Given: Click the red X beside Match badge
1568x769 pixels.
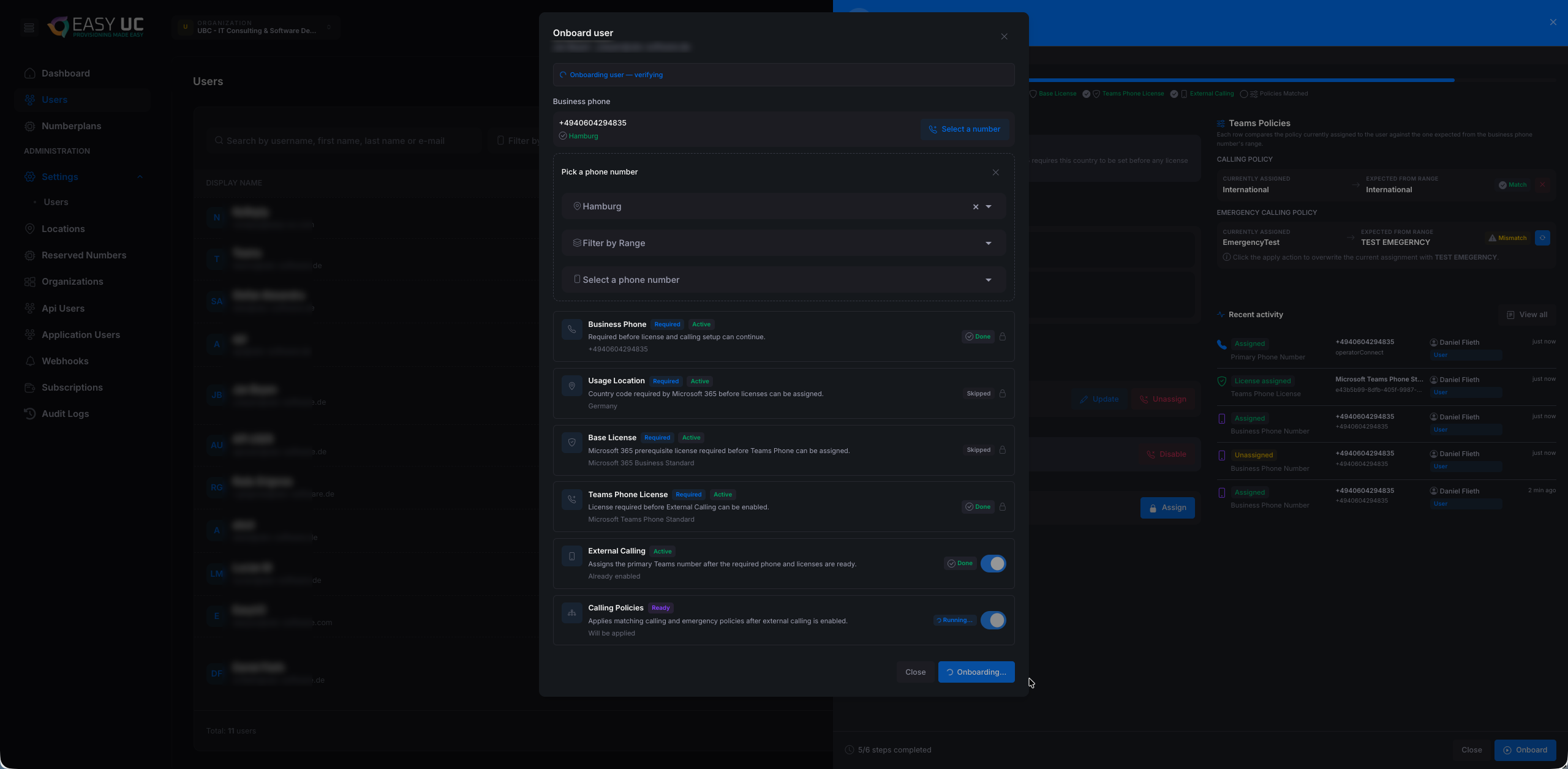Looking at the screenshot, I should pos(1542,185).
